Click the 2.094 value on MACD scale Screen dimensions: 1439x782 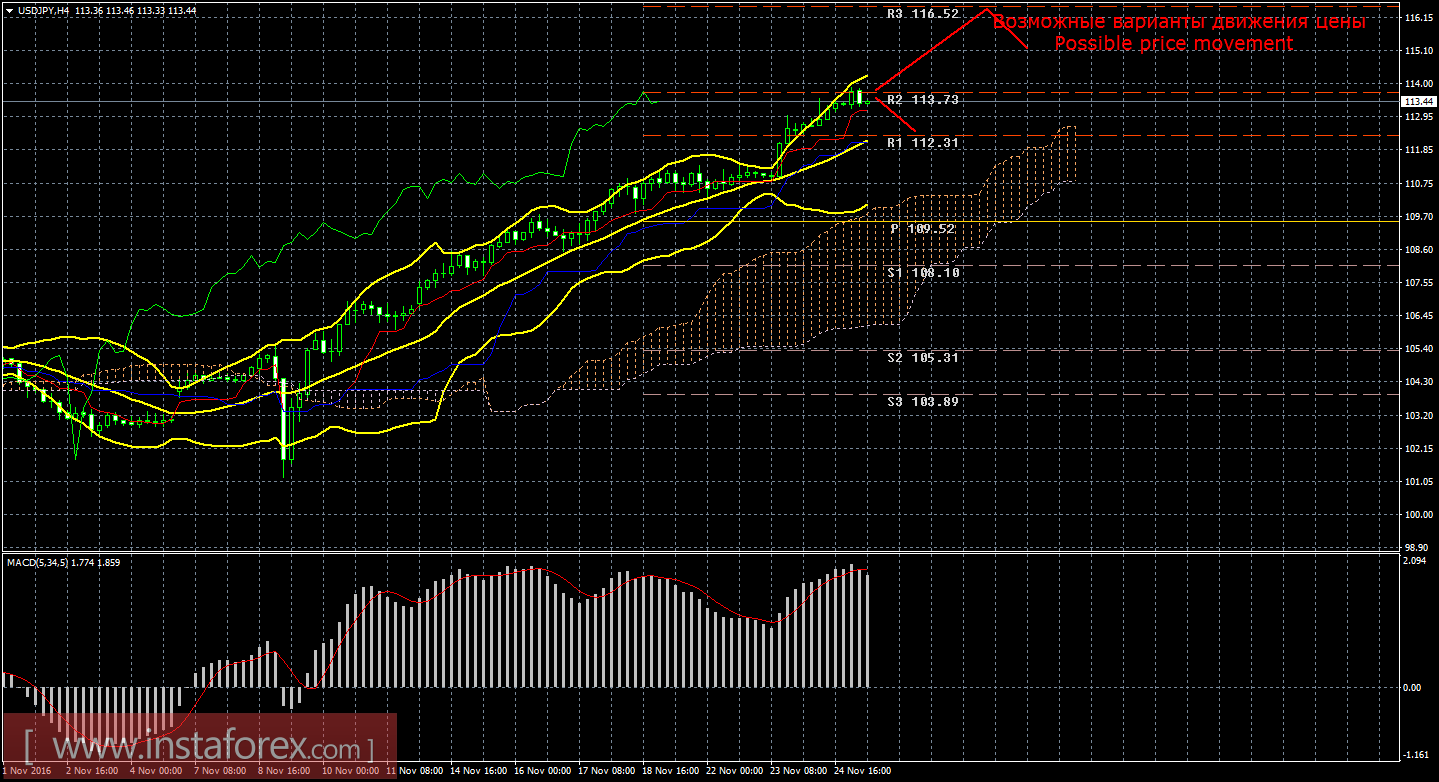click(1414, 561)
